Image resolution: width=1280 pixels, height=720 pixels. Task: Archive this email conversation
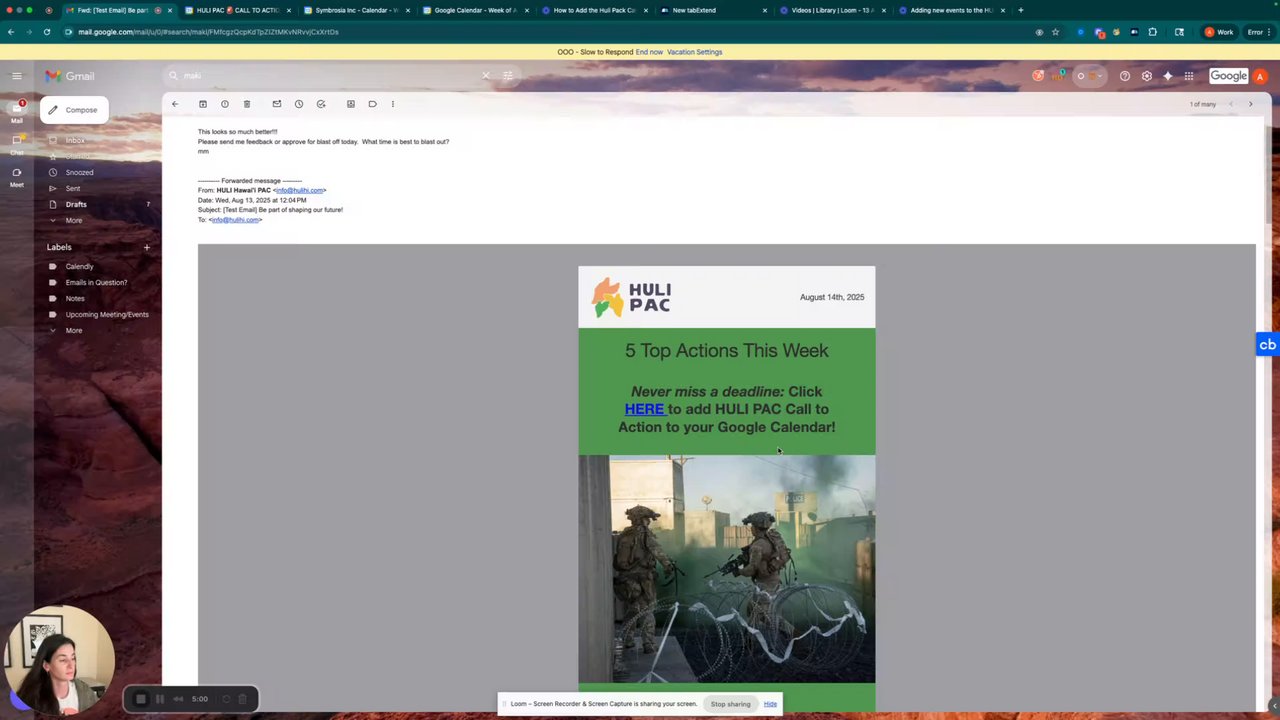click(203, 104)
